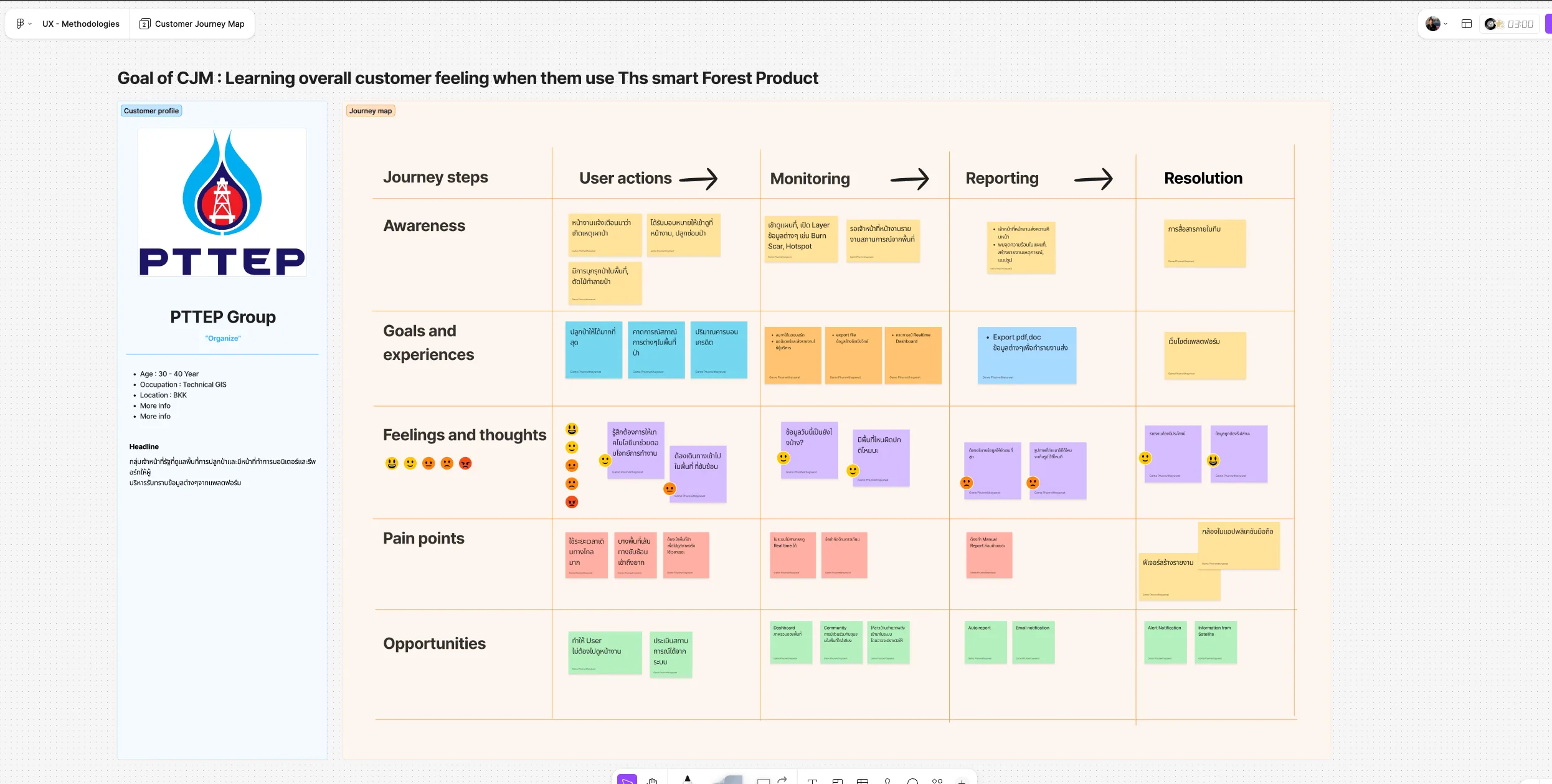Click the Journey map section label
Image resolution: width=1552 pixels, height=784 pixels.
pyautogui.click(x=371, y=111)
